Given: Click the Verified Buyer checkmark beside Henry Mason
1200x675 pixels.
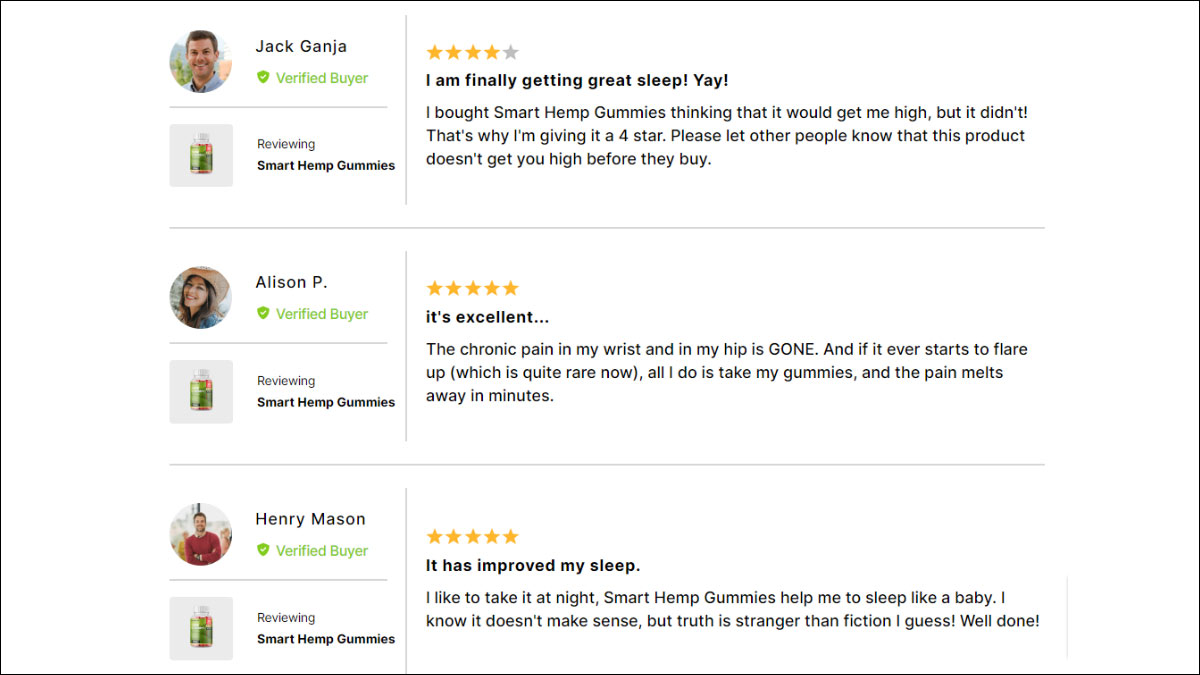Looking at the screenshot, I should [x=263, y=551].
